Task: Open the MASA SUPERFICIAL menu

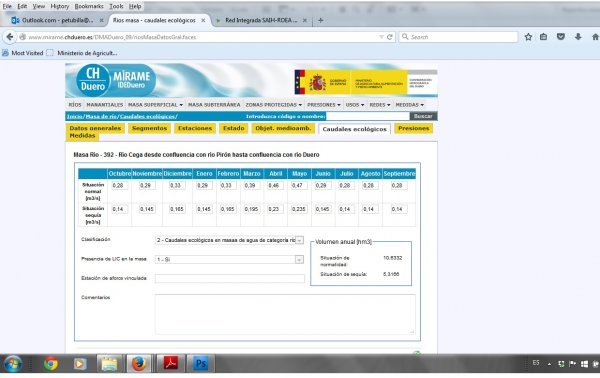Action: (x=155, y=105)
